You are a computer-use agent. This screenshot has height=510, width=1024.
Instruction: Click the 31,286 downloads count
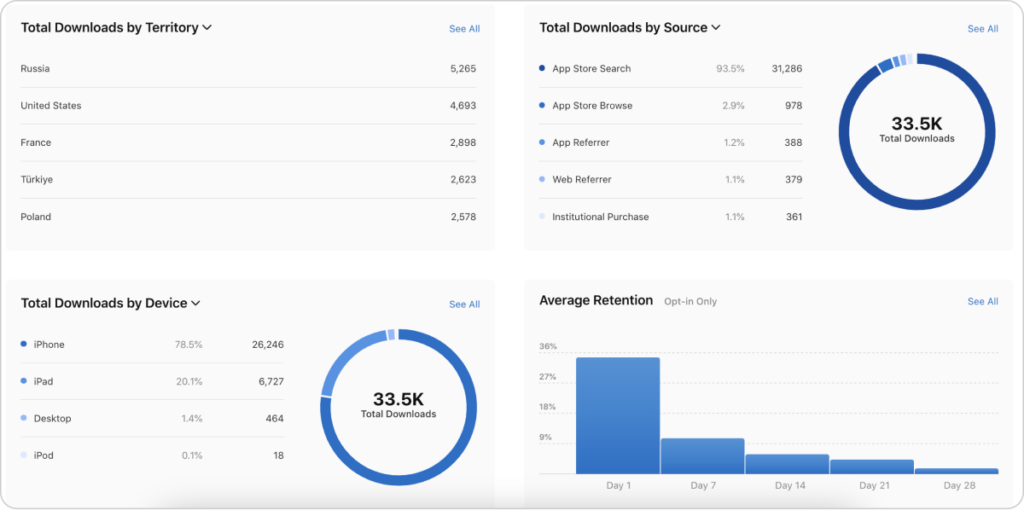click(787, 69)
